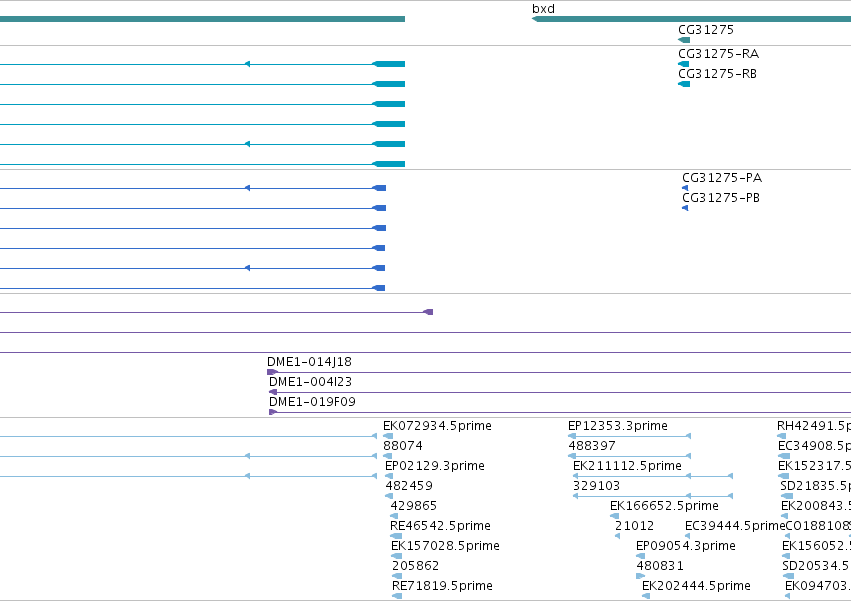Select the bxd gene label

pyautogui.click(x=543, y=9)
